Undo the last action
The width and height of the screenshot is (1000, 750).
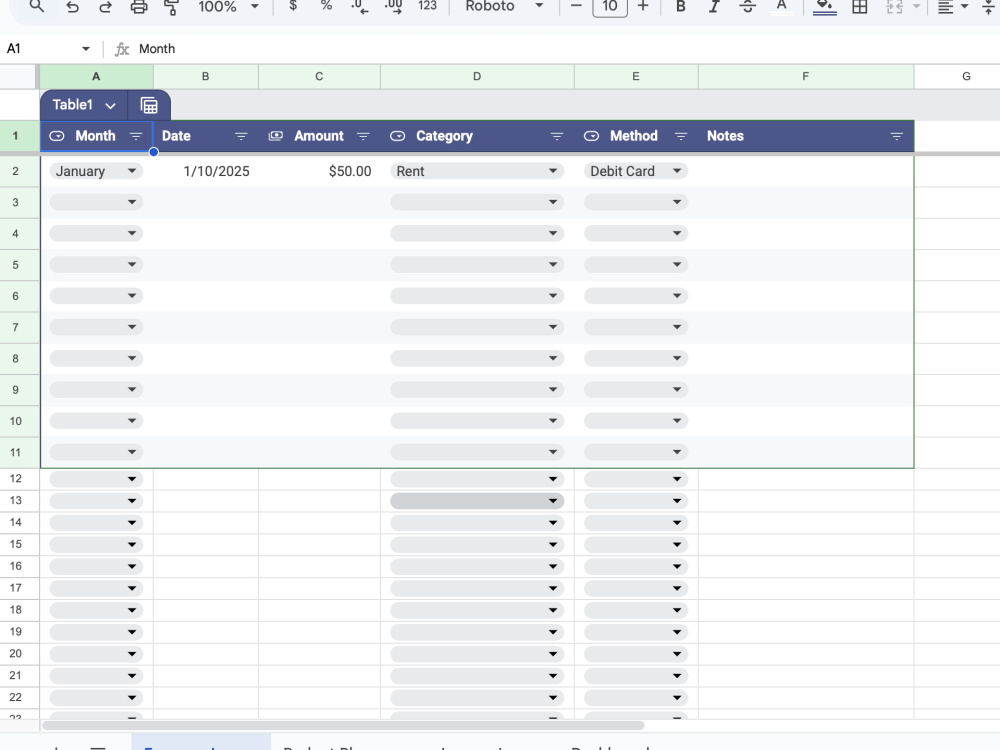(x=73, y=6)
